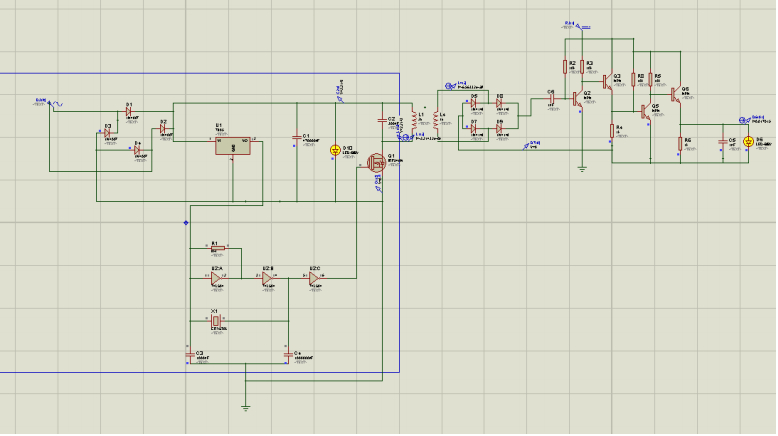Click the L1 transmitter coil inductor

pos(414,120)
